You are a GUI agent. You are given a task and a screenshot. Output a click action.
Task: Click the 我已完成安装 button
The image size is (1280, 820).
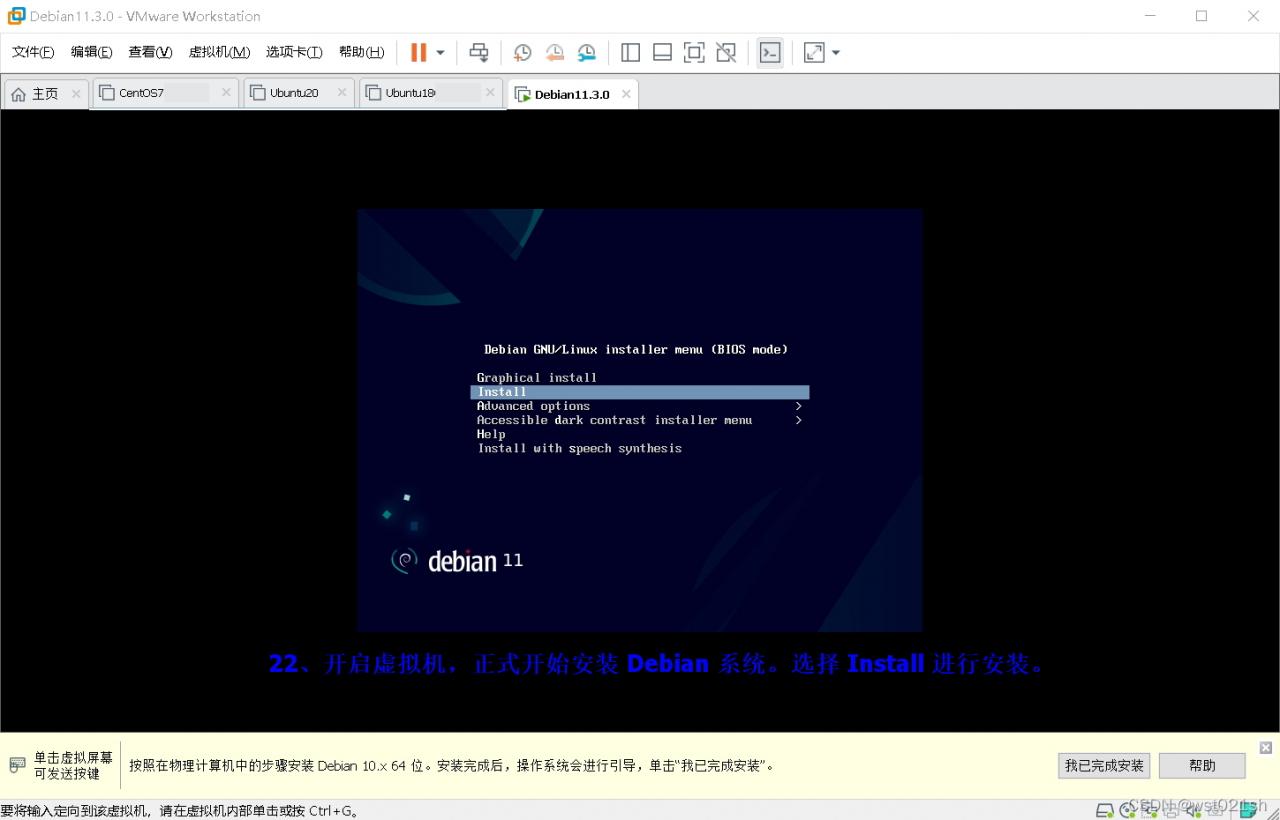pyautogui.click(x=1104, y=765)
